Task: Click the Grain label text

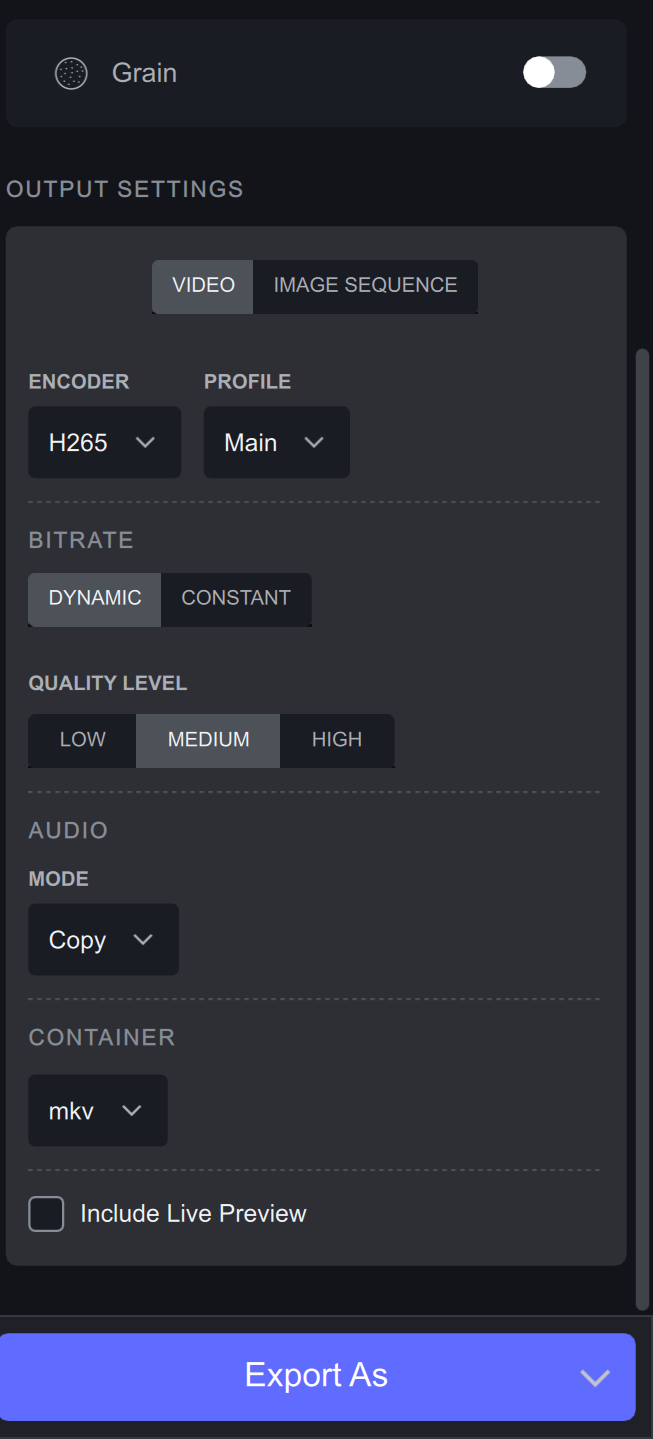Action: 144,73
